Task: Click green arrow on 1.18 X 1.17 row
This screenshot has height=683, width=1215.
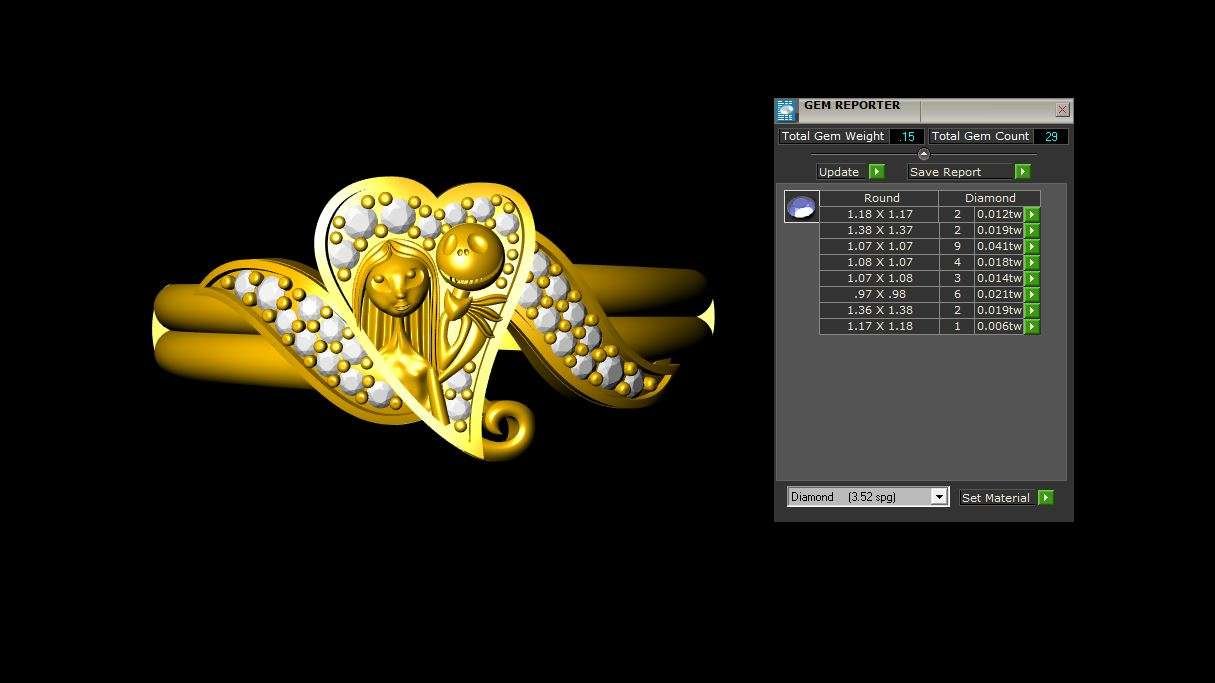Action: pyautogui.click(x=1032, y=214)
